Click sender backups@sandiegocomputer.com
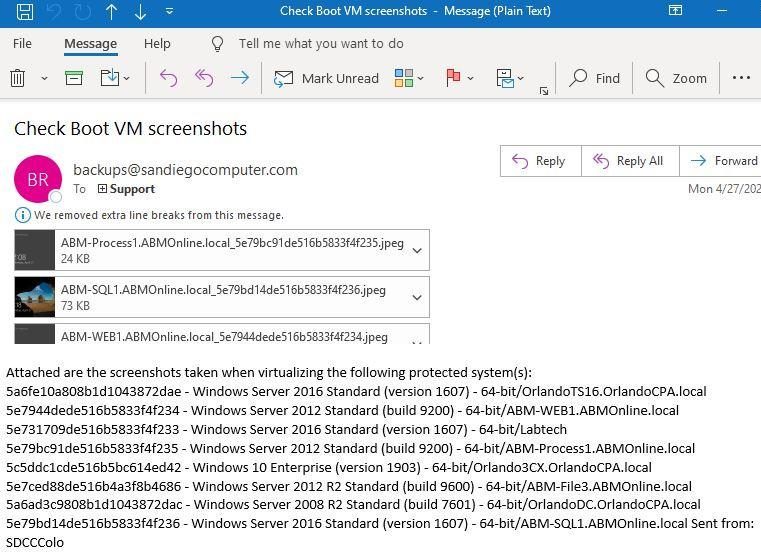This screenshot has height=553, width=761. coord(185,170)
